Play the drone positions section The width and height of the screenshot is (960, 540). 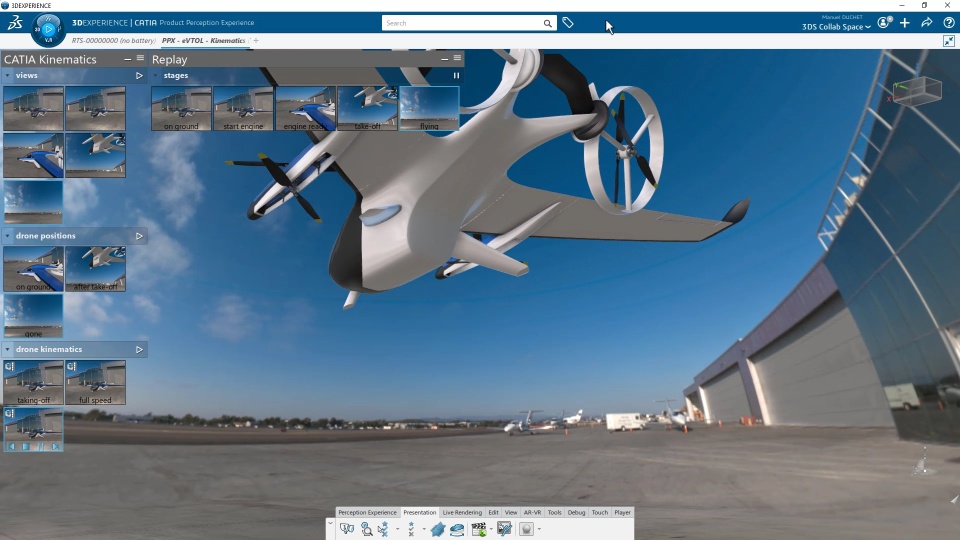click(139, 236)
